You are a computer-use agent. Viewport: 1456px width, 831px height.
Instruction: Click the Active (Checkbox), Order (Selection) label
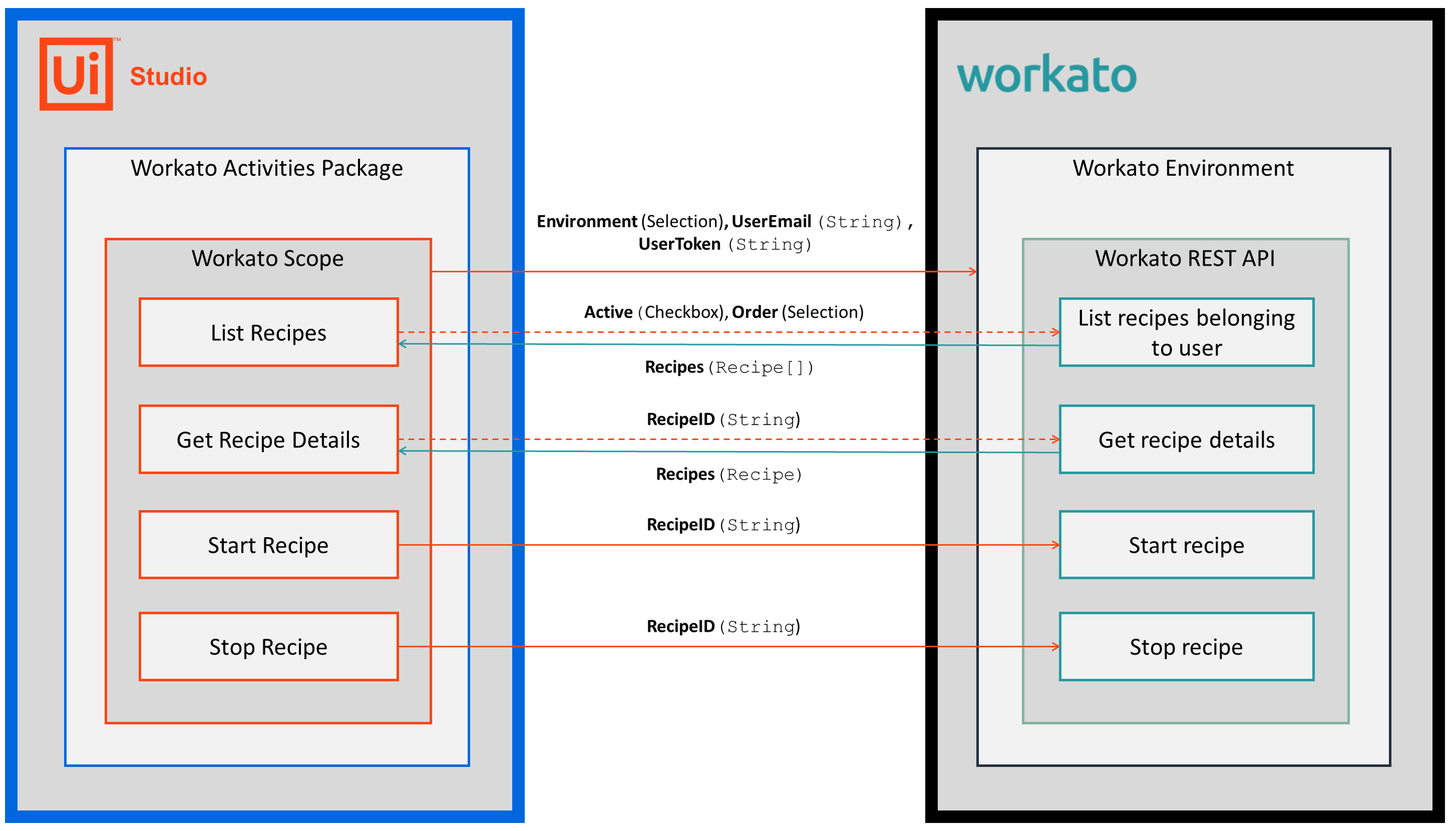click(723, 312)
